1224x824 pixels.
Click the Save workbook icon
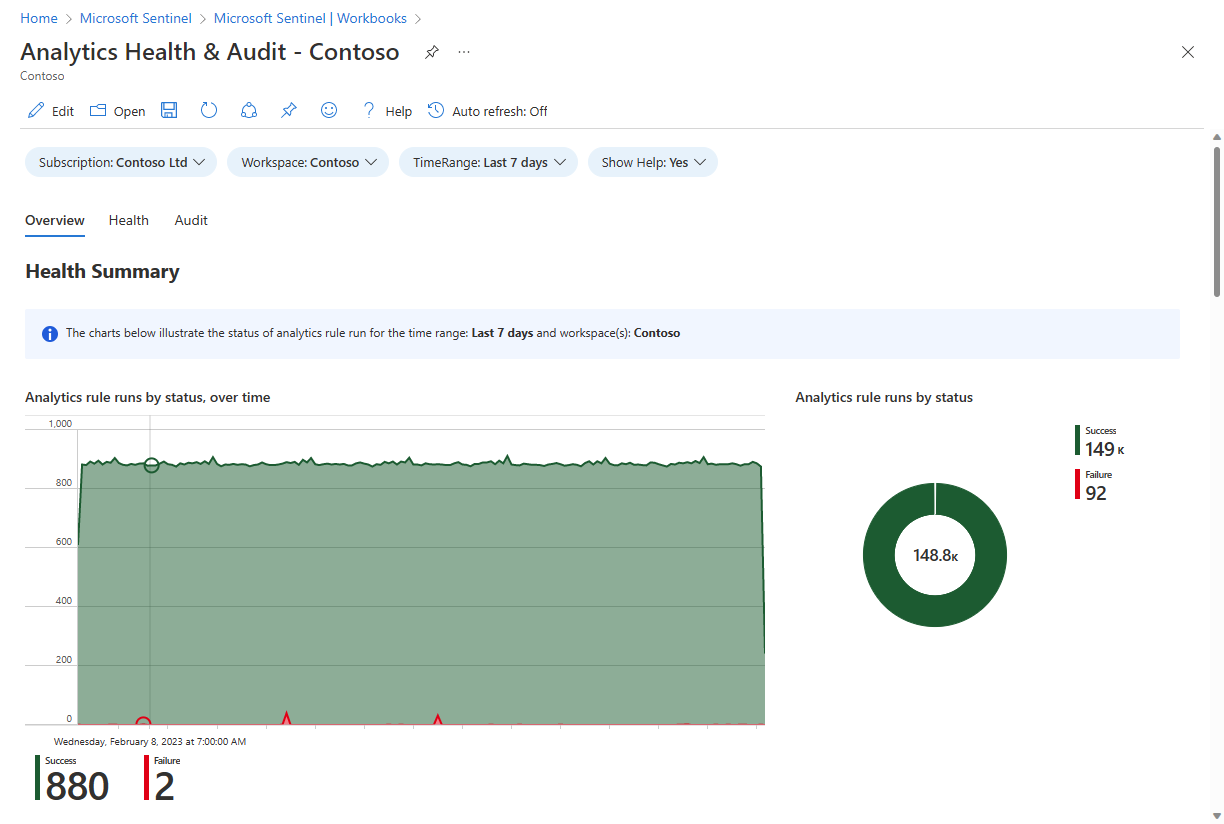168,110
